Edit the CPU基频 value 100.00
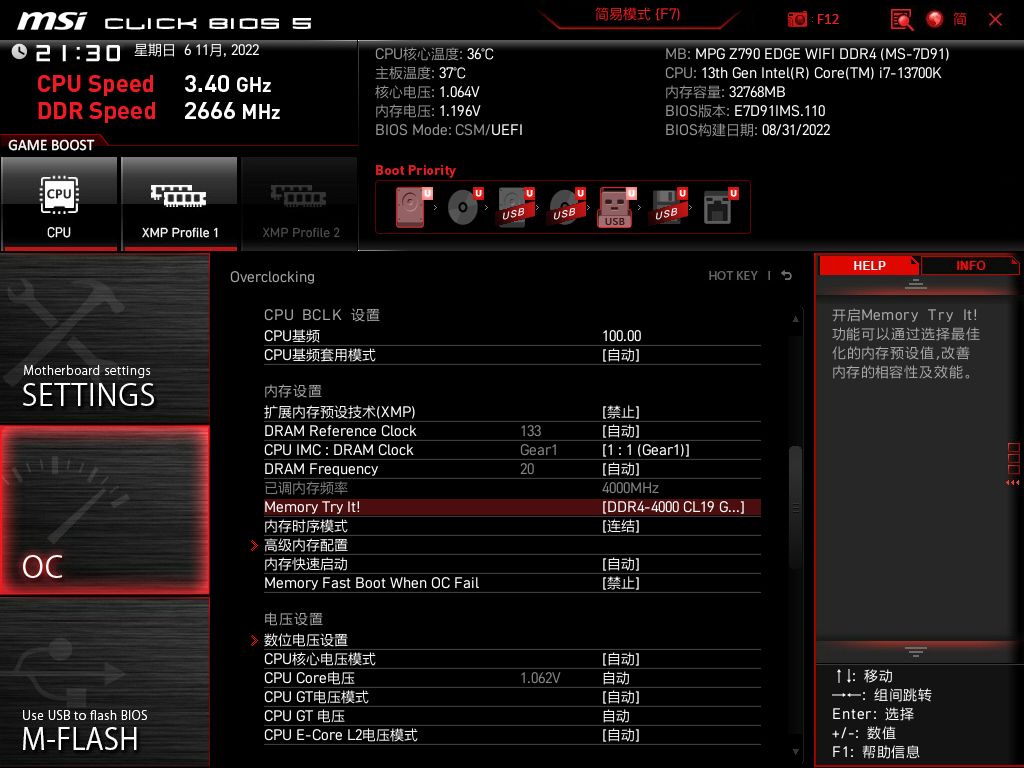Screen dimensions: 1024x768 coord(621,336)
